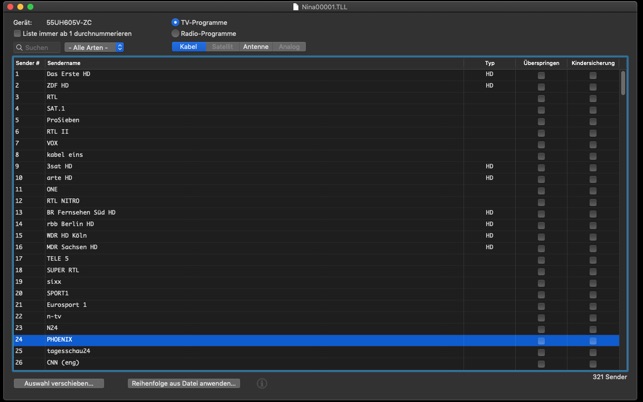Toggle Überspringen checkbox for Das Erste HD
Viewport: 643px width, 402px height.
coord(541,75)
